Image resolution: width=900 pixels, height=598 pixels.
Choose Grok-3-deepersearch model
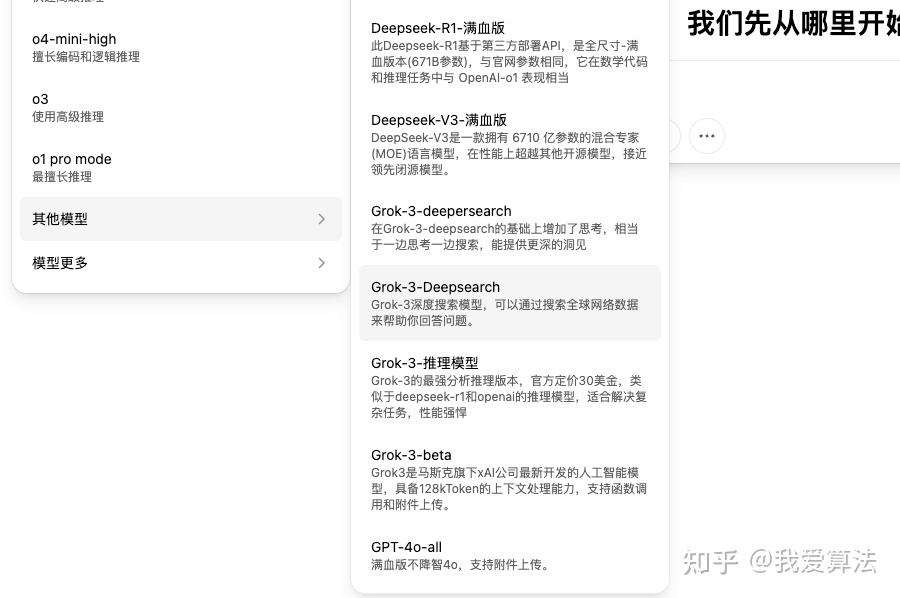(x=510, y=227)
